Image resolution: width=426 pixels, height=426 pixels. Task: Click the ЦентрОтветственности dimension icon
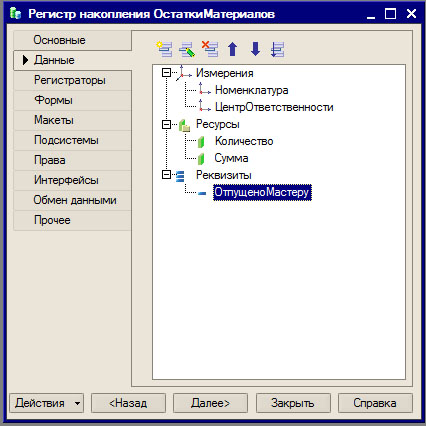pyautogui.click(x=204, y=106)
